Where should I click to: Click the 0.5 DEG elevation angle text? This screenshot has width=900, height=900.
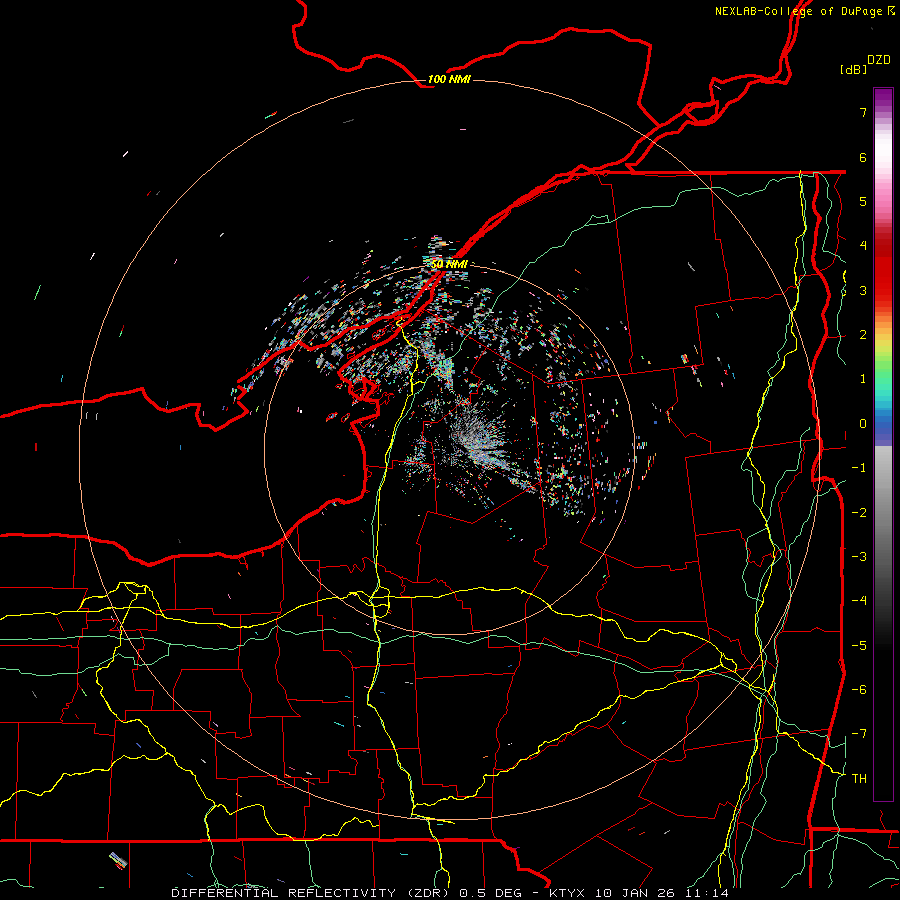[490, 893]
